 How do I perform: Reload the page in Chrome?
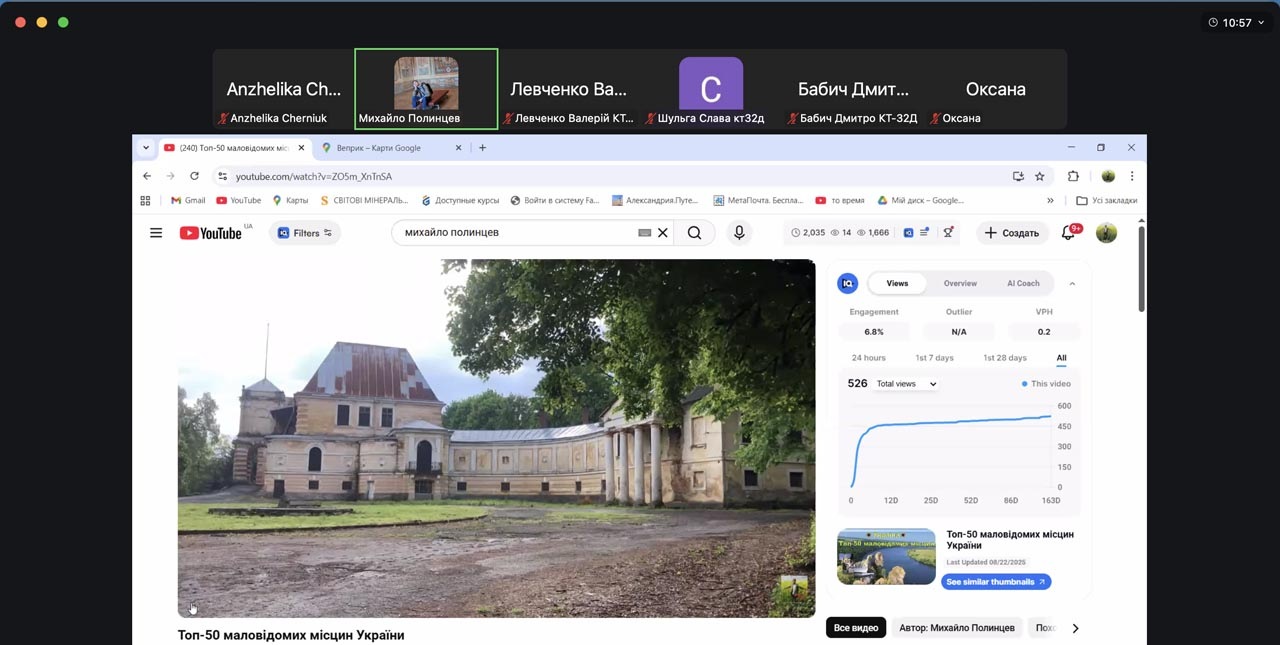(194, 176)
